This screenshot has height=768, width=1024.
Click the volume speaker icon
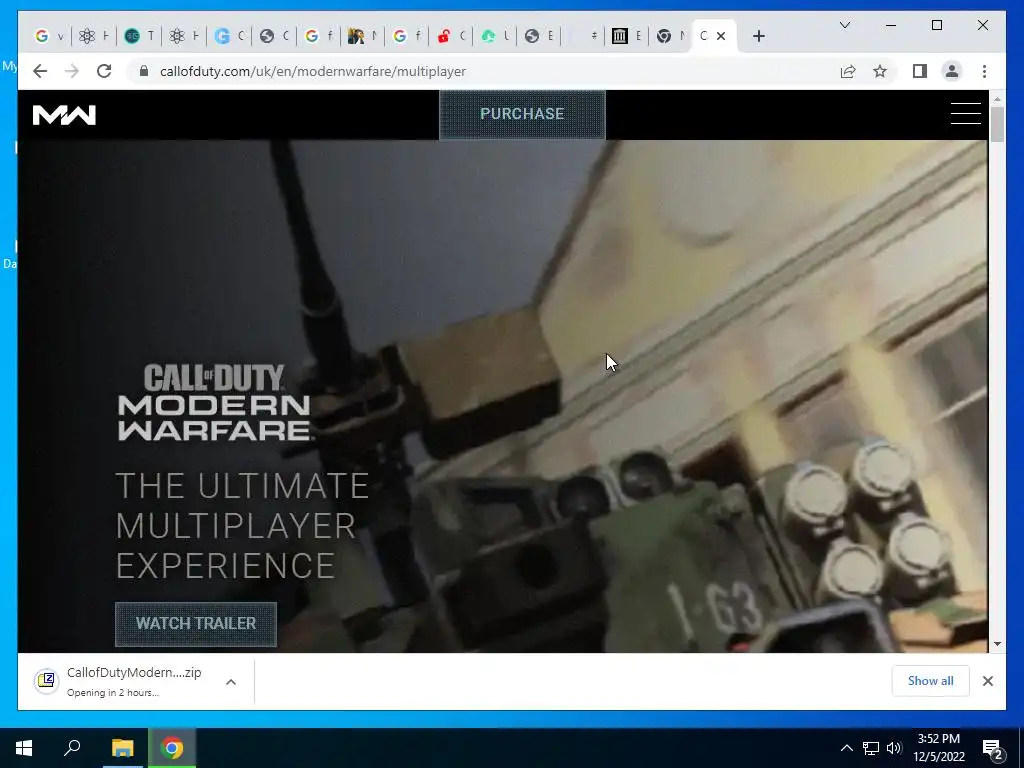(894, 748)
